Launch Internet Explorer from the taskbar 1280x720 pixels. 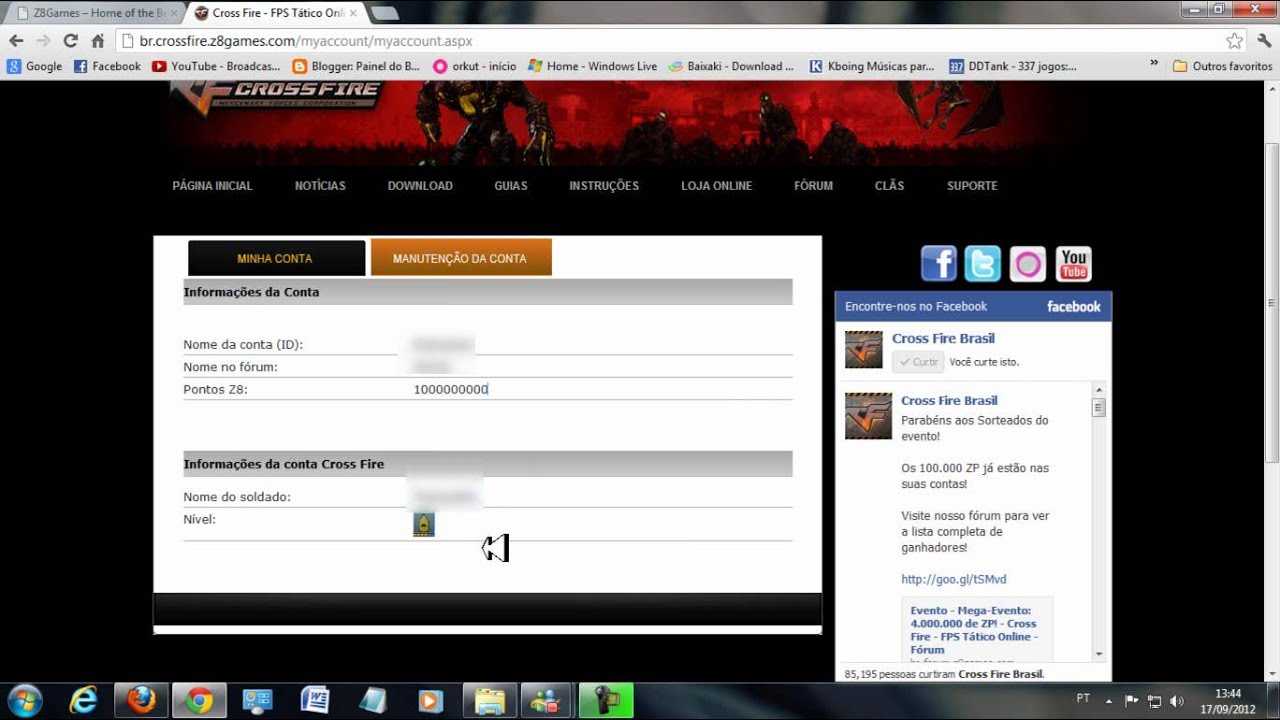[83, 700]
